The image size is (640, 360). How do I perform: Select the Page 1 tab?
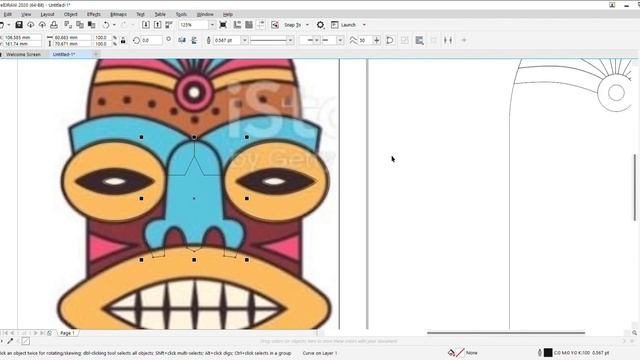point(67,333)
